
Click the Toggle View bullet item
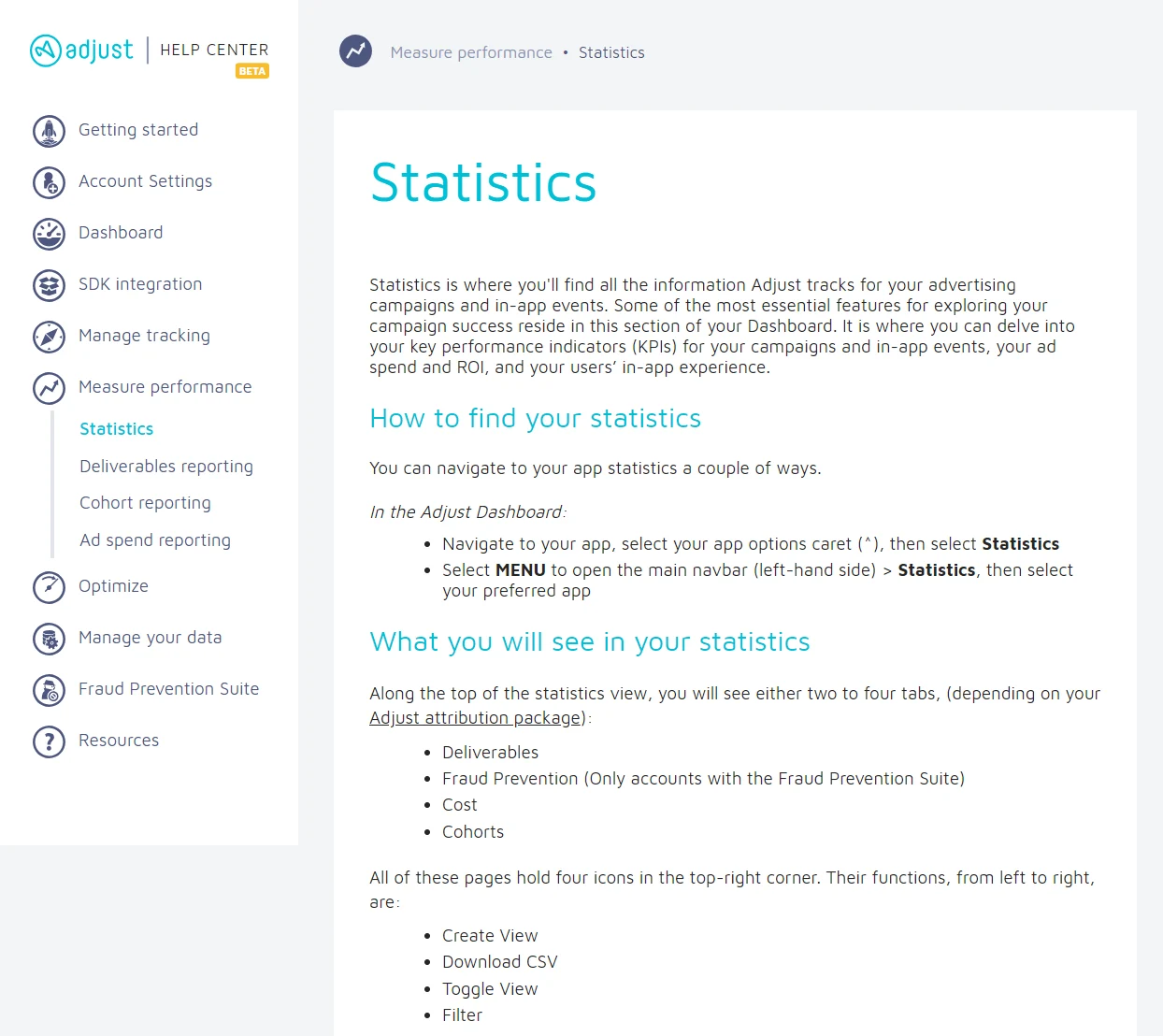(490, 989)
